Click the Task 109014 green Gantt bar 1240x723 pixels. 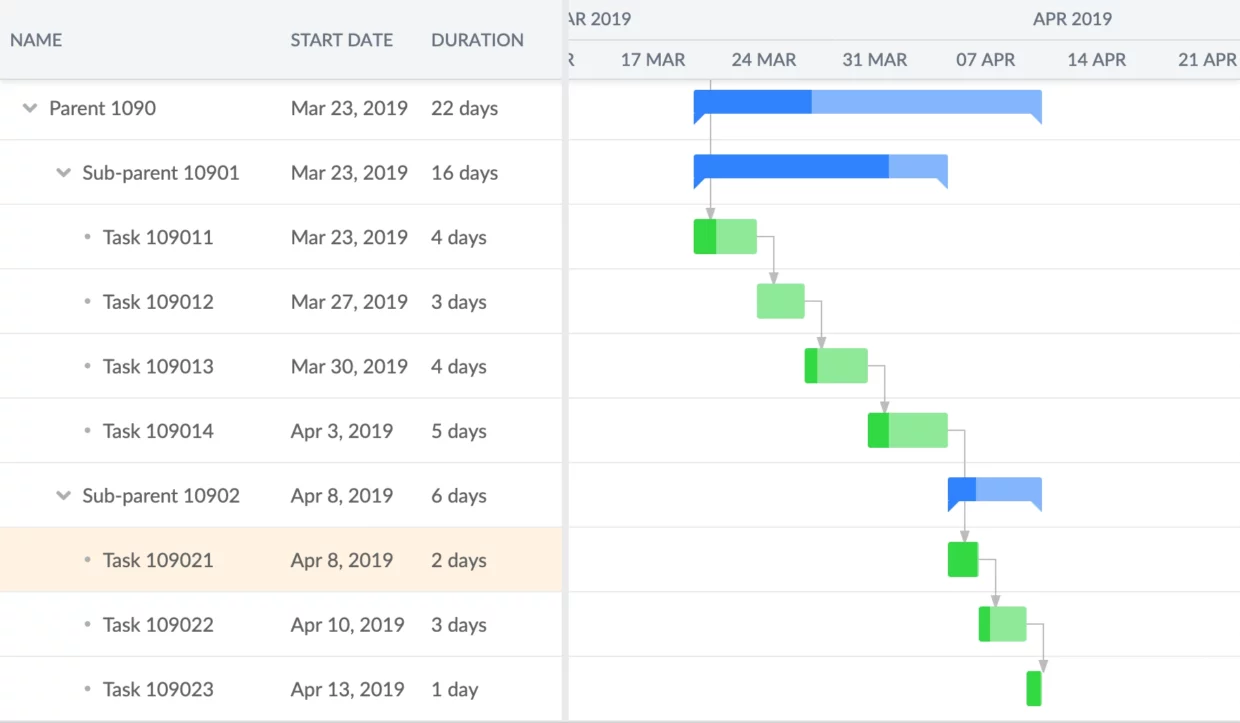tap(907, 430)
